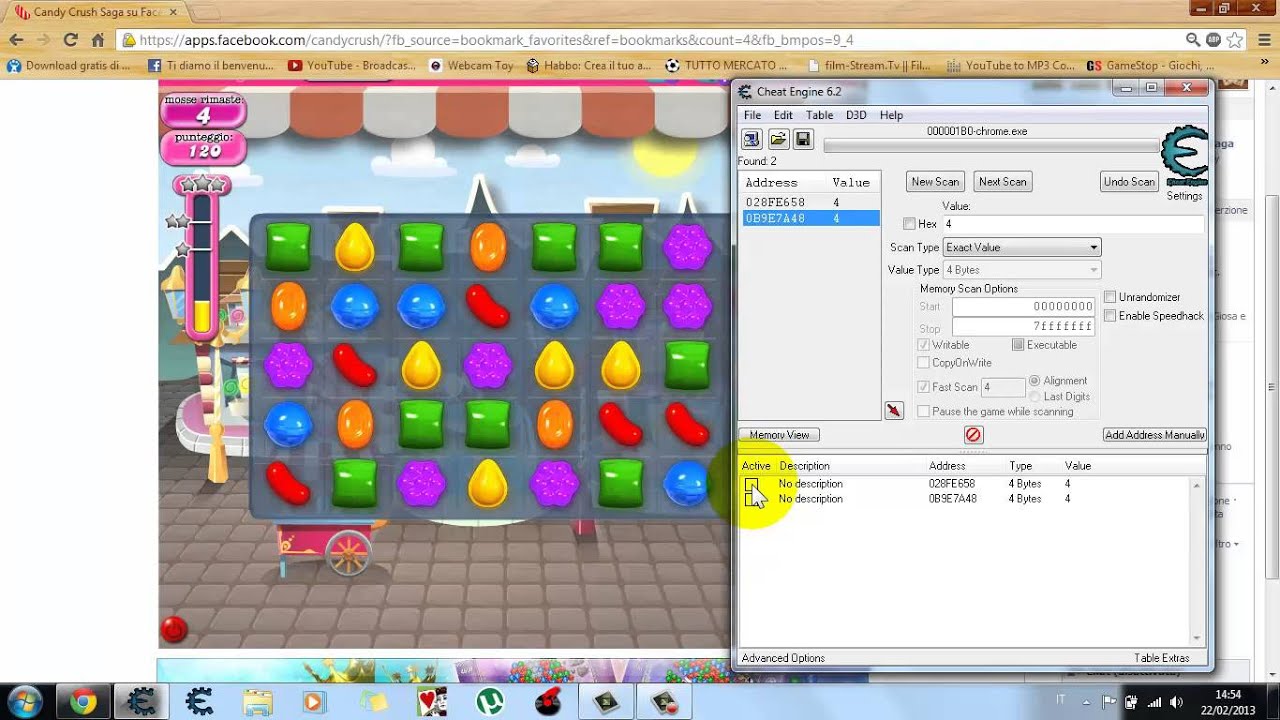
Task: Open Chrome from the taskbar
Action: pyautogui.click(x=84, y=702)
